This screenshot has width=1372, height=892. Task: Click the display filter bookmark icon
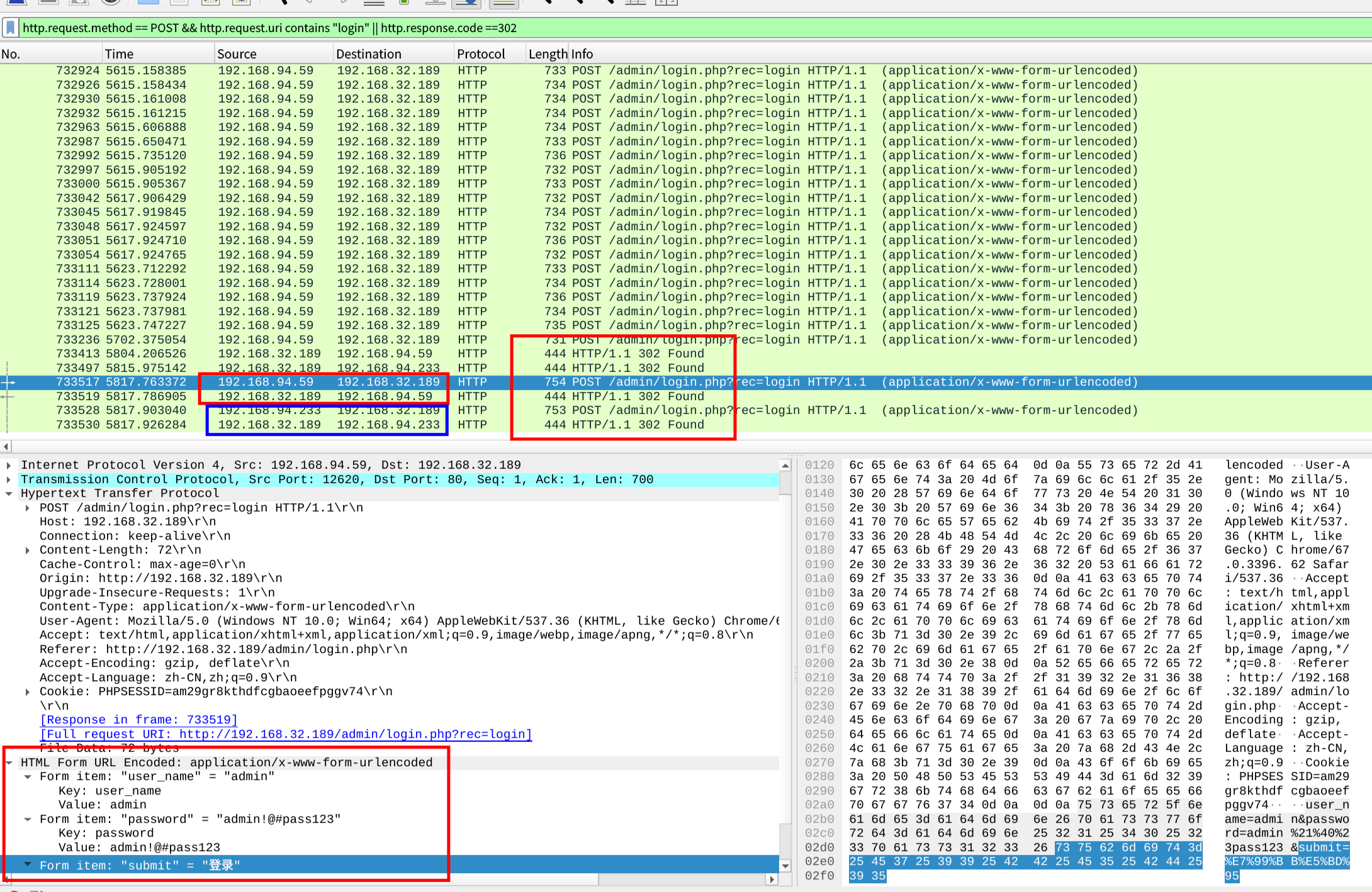(10, 28)
